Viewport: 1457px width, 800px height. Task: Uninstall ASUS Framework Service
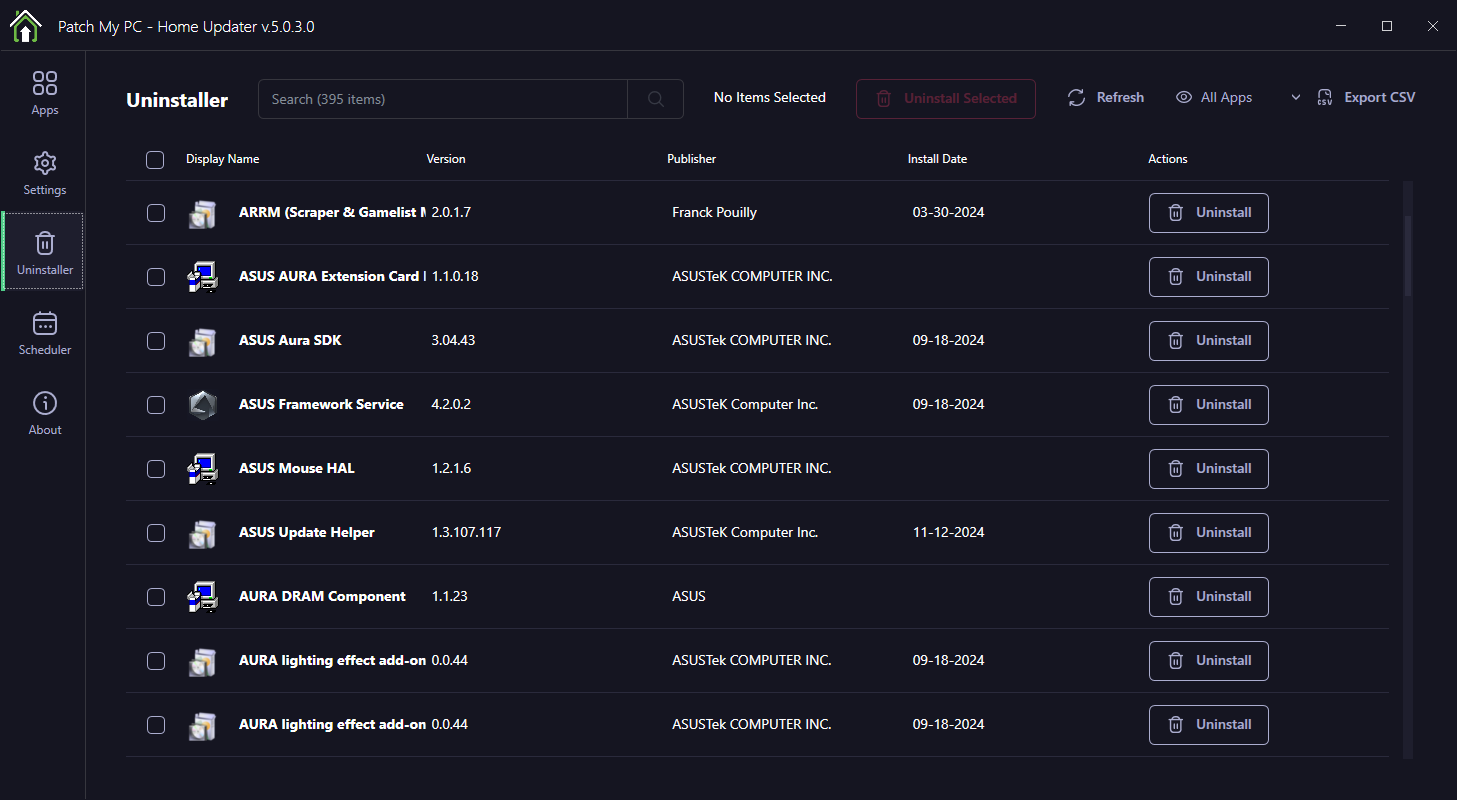tap(1209, 405)
